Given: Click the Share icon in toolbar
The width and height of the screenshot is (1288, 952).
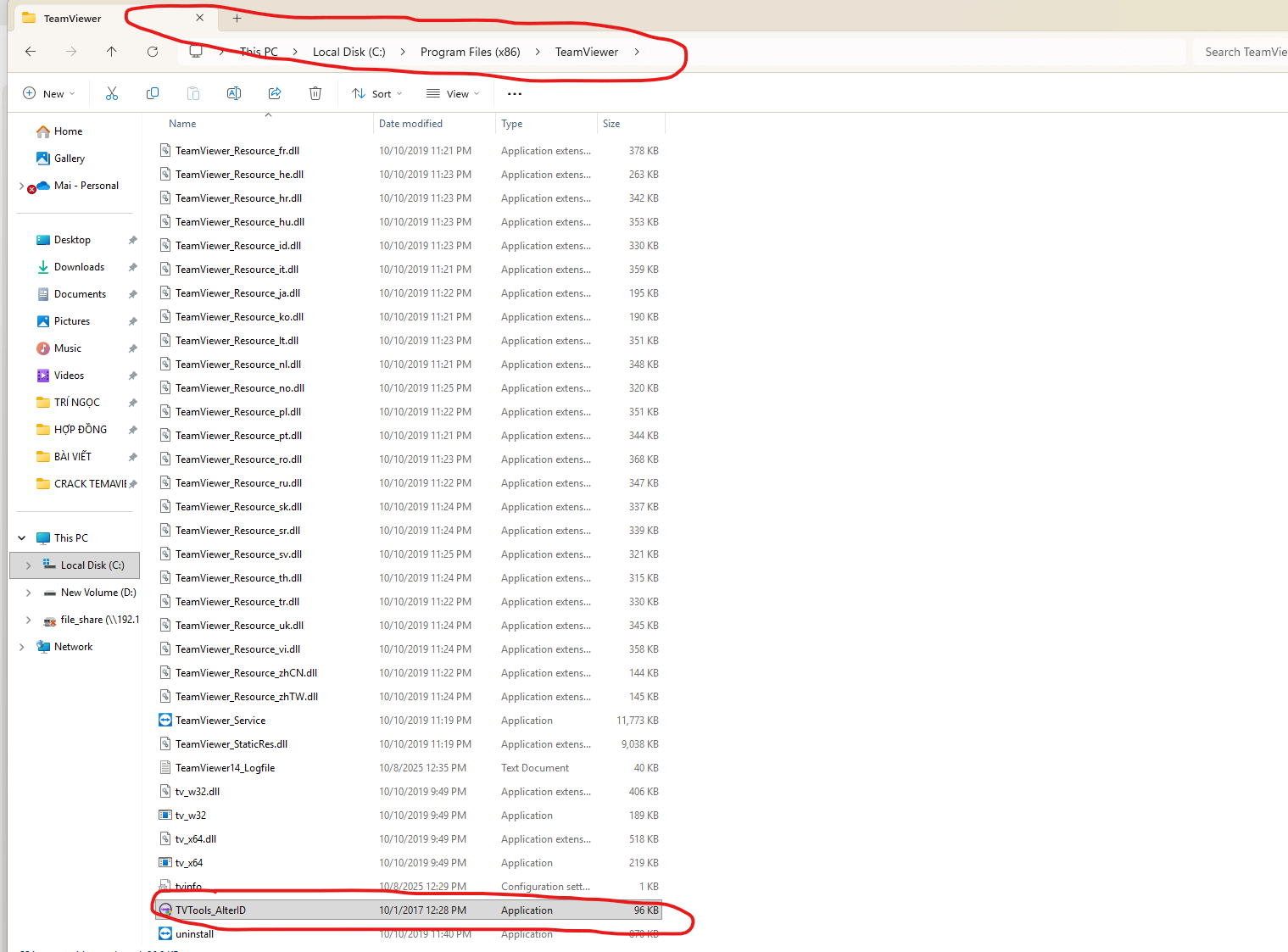Looking at the screenshot, I should (x=275, y=93).
